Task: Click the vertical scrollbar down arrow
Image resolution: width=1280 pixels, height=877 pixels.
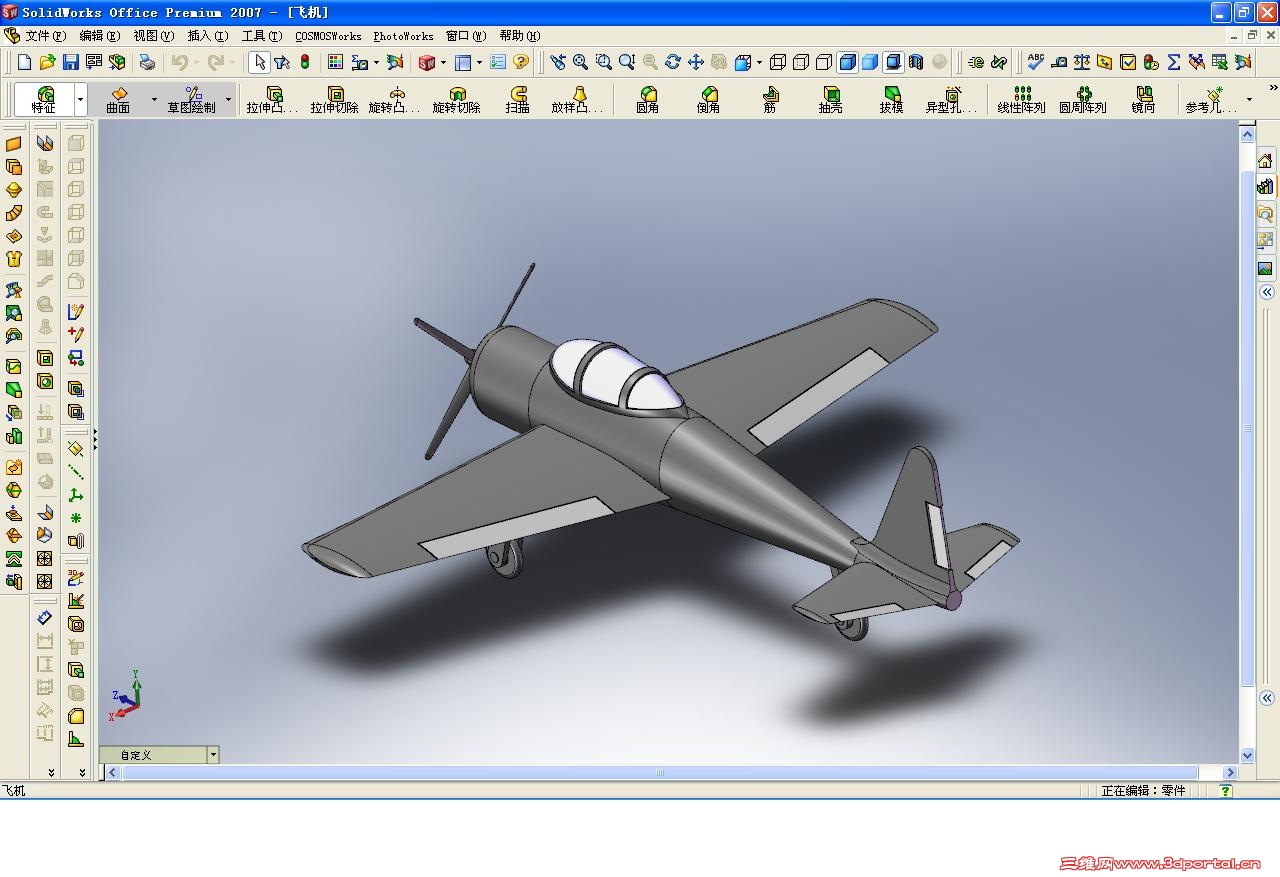Action: (x=1247, y=756)
